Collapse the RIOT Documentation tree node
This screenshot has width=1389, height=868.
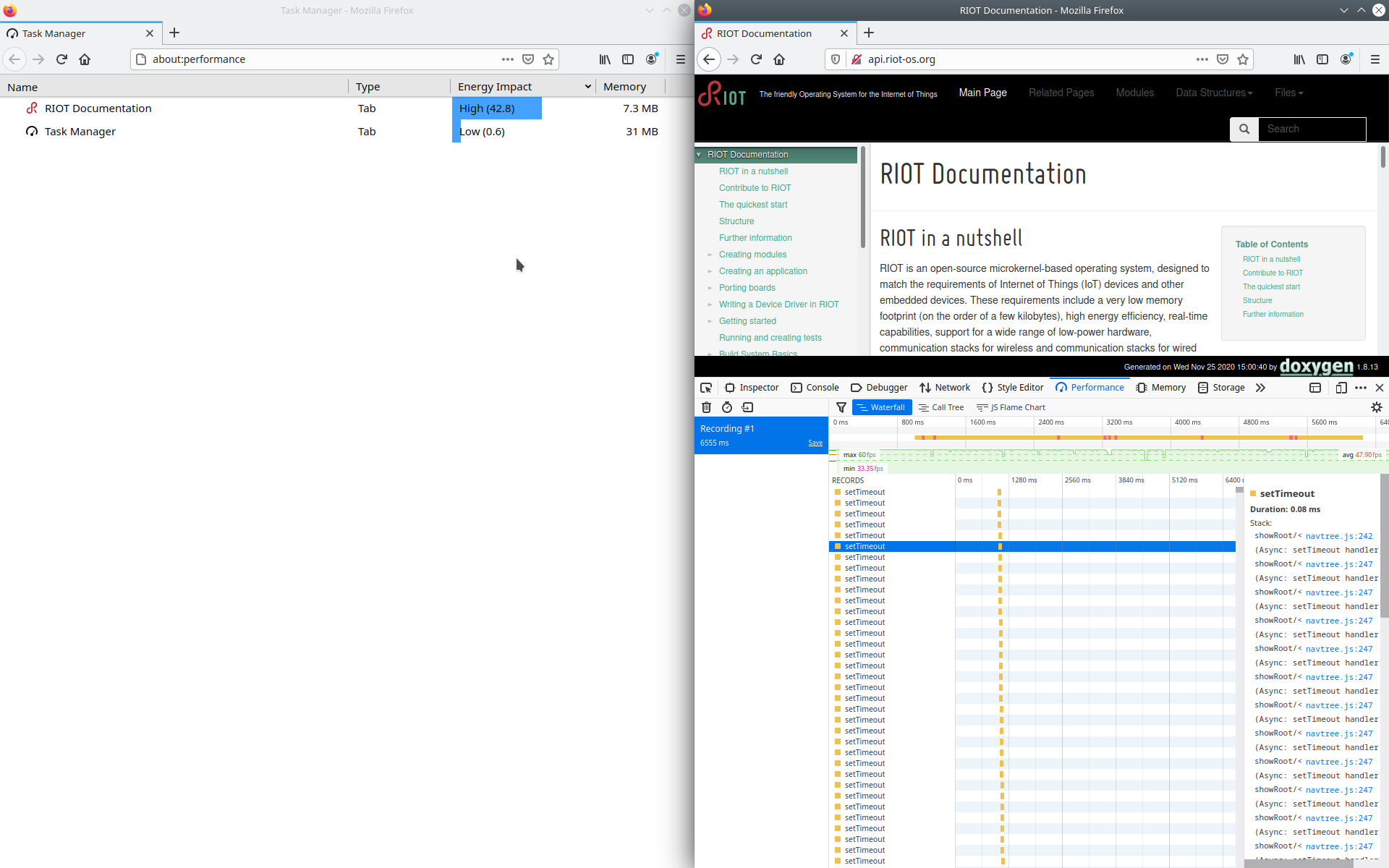(x=699, y=155)
